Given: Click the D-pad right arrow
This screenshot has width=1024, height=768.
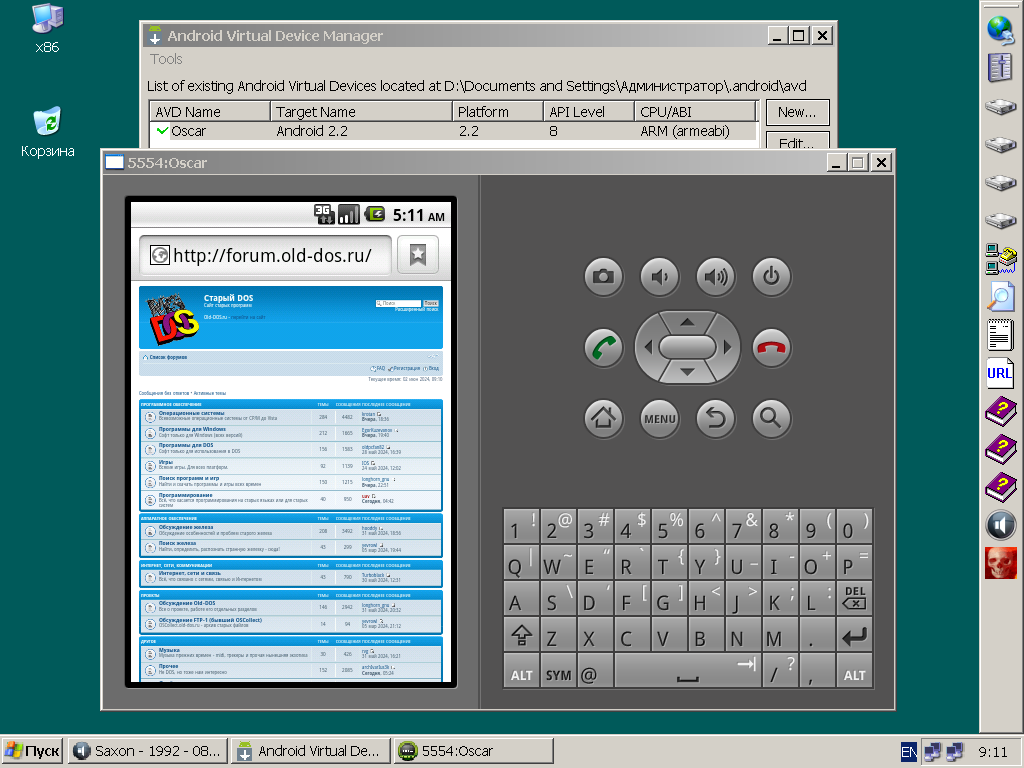Looking at the screenshot, I should 728,347.
